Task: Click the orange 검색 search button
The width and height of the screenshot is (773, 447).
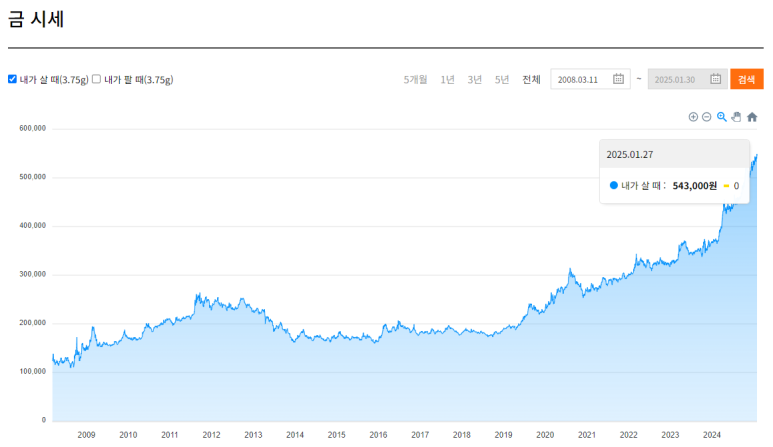Action: point(746,79)
